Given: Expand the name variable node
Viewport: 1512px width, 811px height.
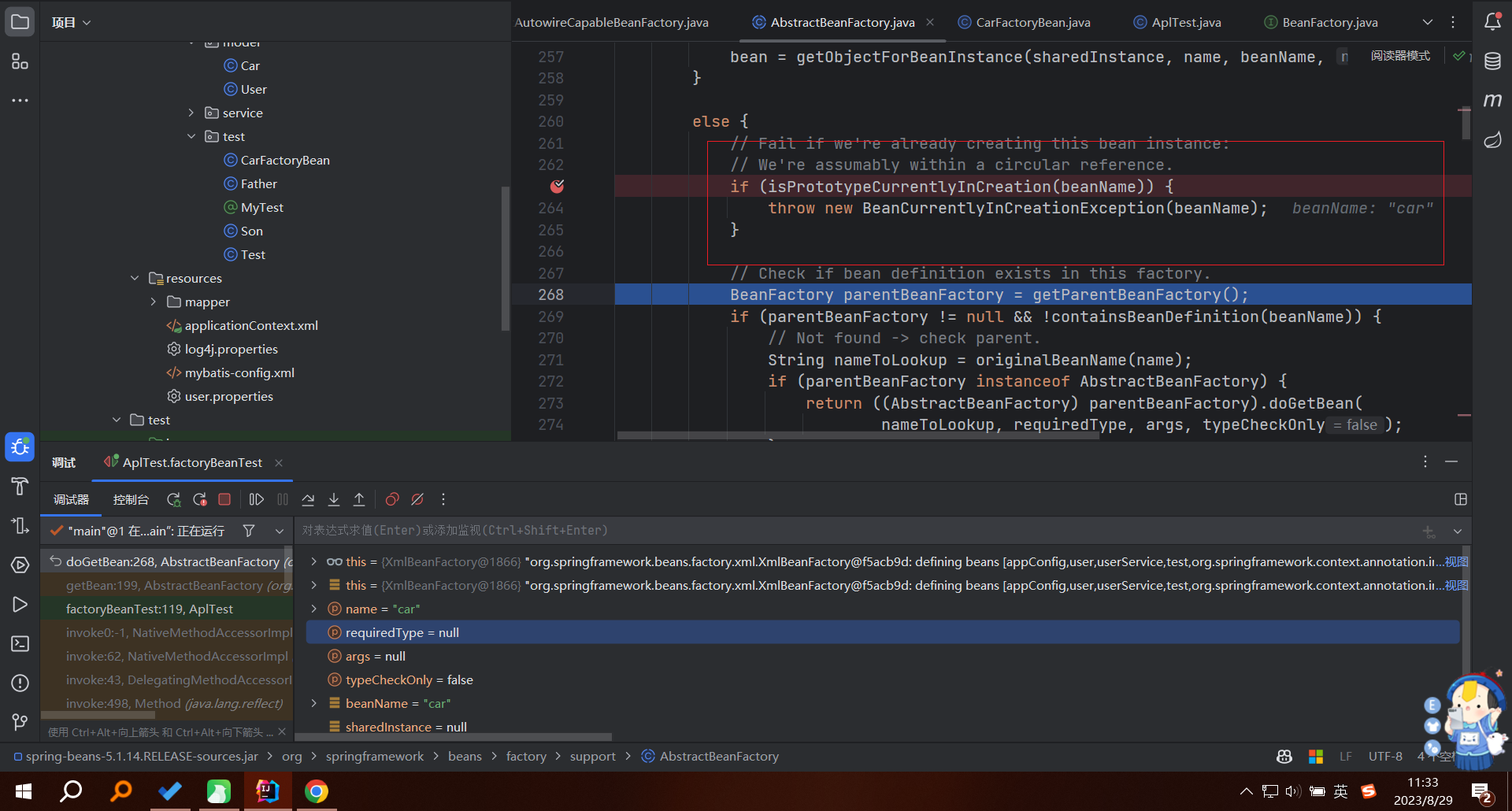Looking at the screenshot, I should [313, 609].
